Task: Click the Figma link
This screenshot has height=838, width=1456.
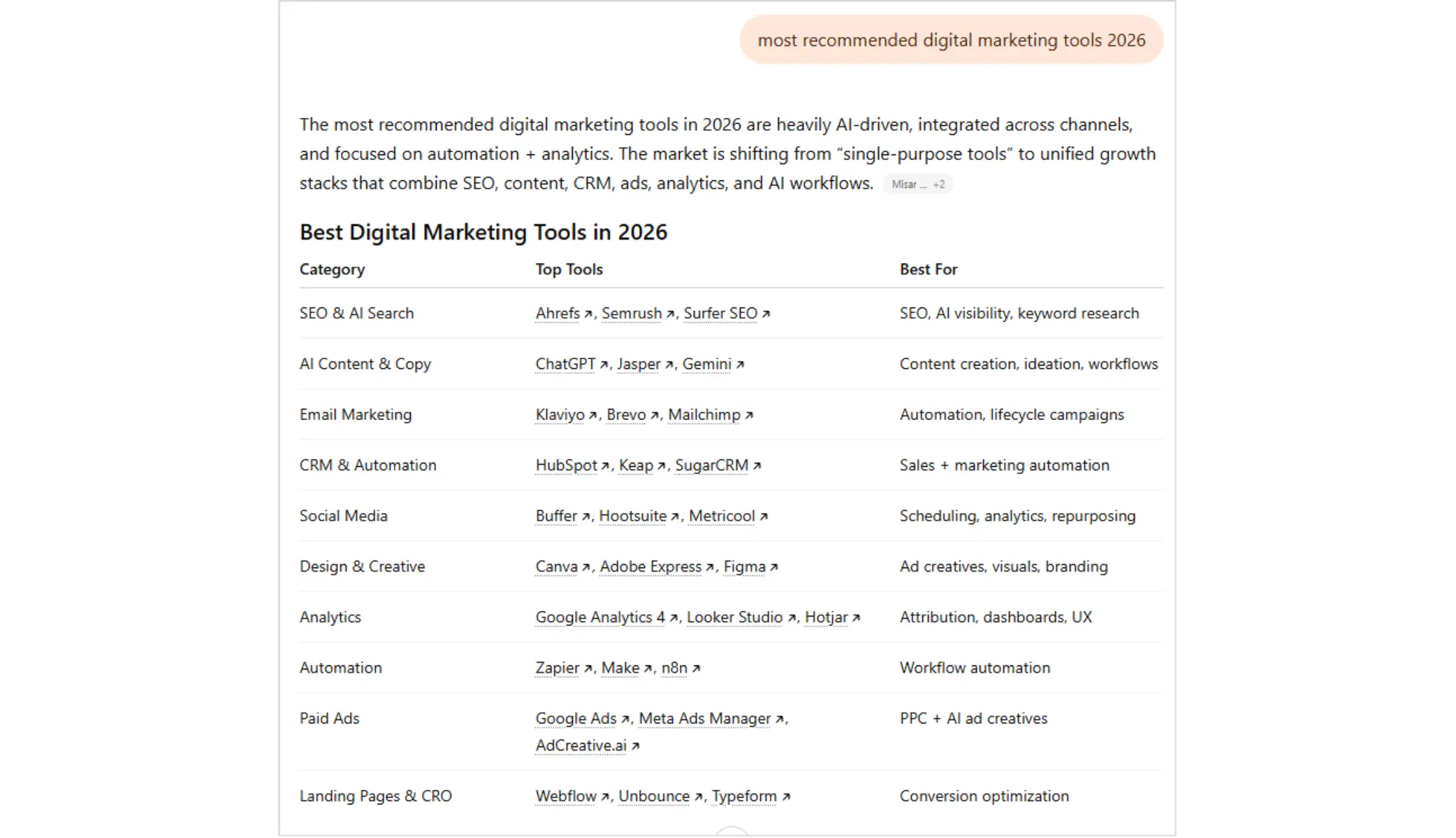Action: coord(750,567)
